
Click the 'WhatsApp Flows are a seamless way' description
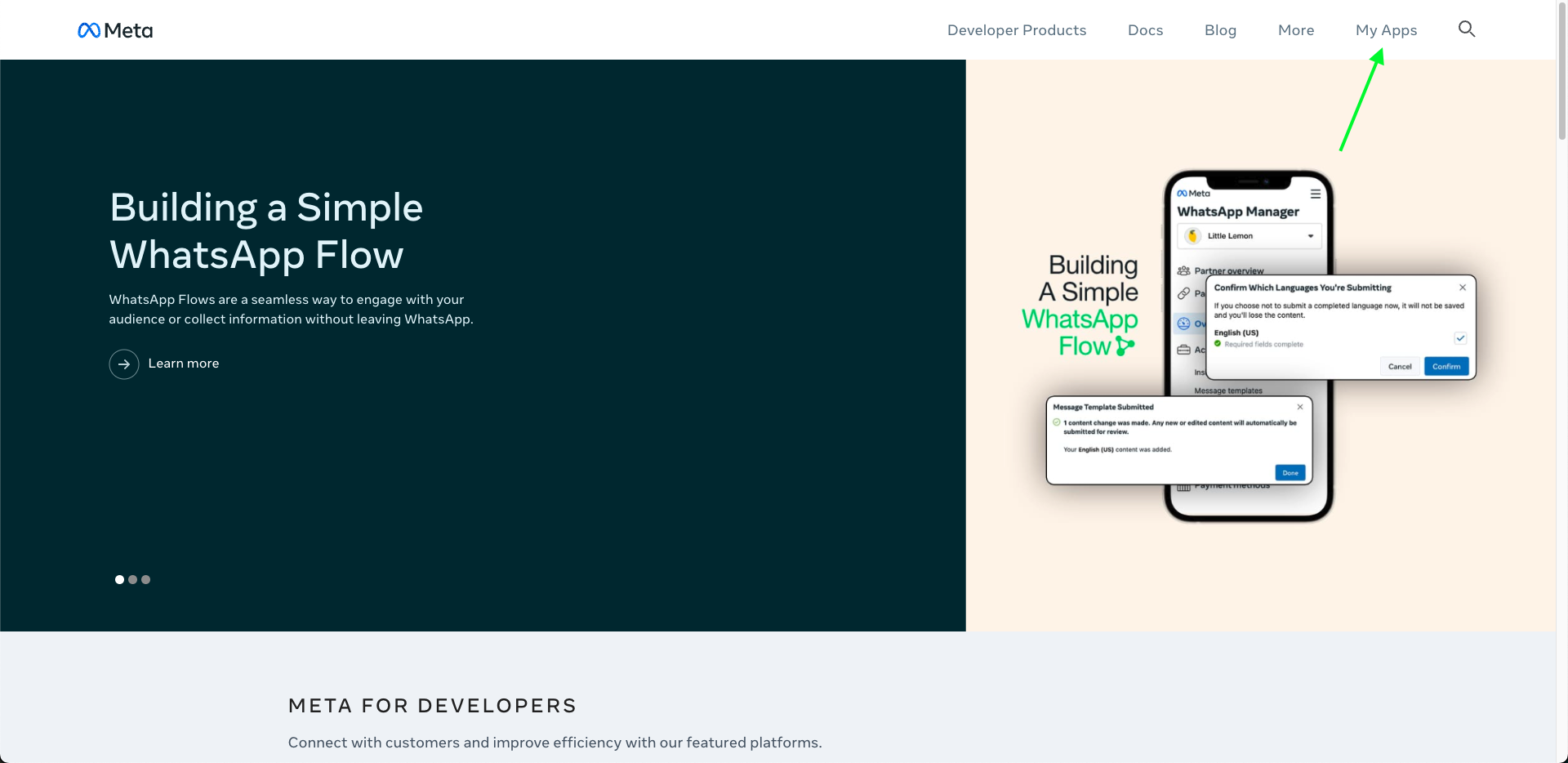tap(292, 310)
